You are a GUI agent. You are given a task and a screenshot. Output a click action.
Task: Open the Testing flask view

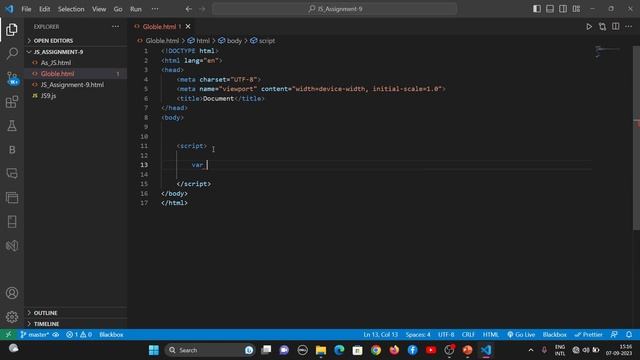point(12,126)
